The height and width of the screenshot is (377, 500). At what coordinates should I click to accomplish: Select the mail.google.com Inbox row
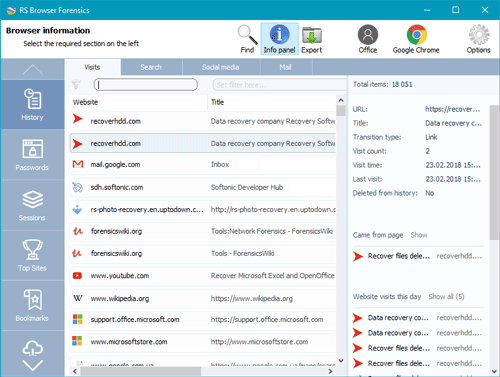point(203,164)
